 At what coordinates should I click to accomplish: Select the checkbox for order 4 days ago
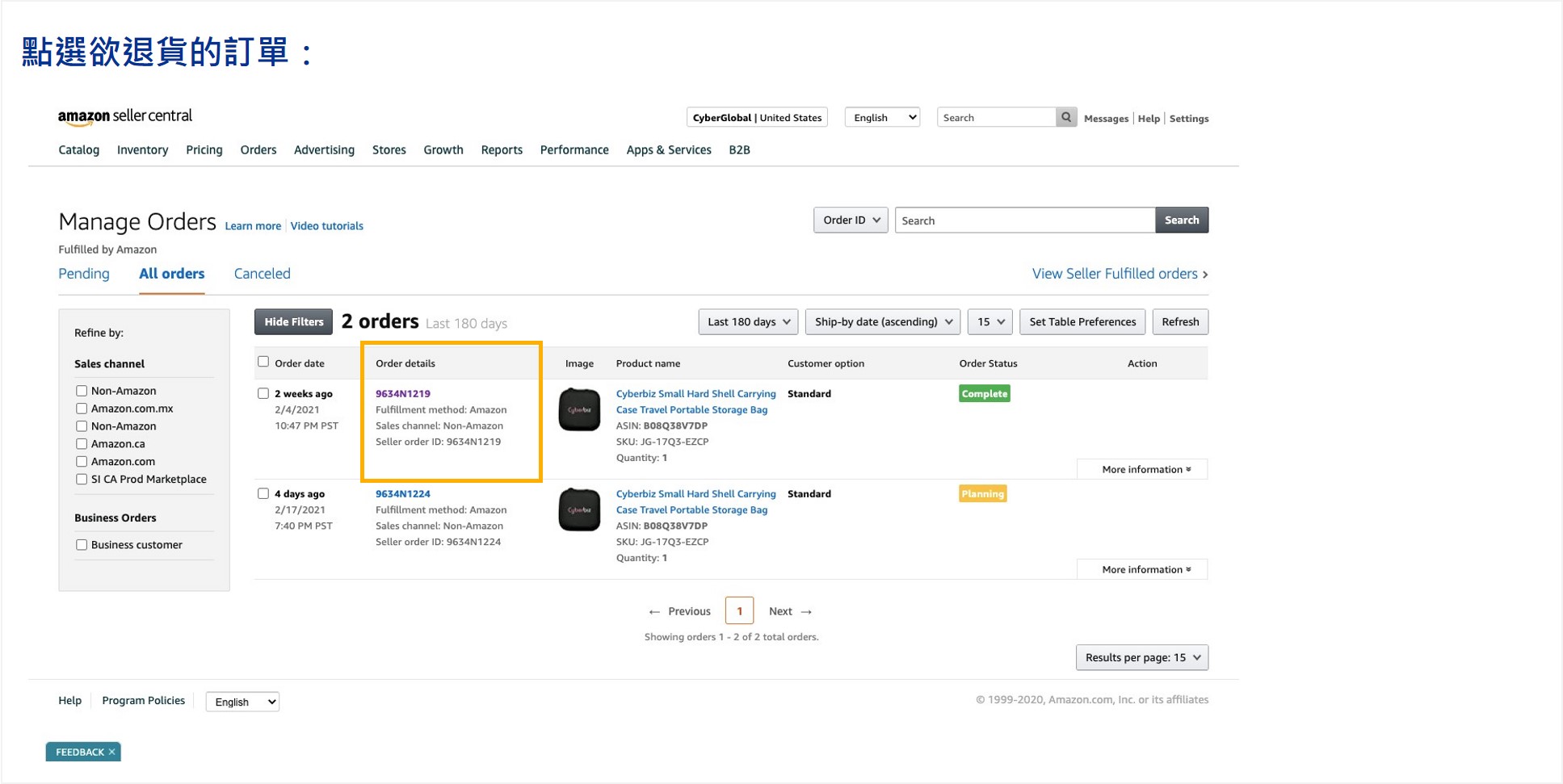pos(263,493)
